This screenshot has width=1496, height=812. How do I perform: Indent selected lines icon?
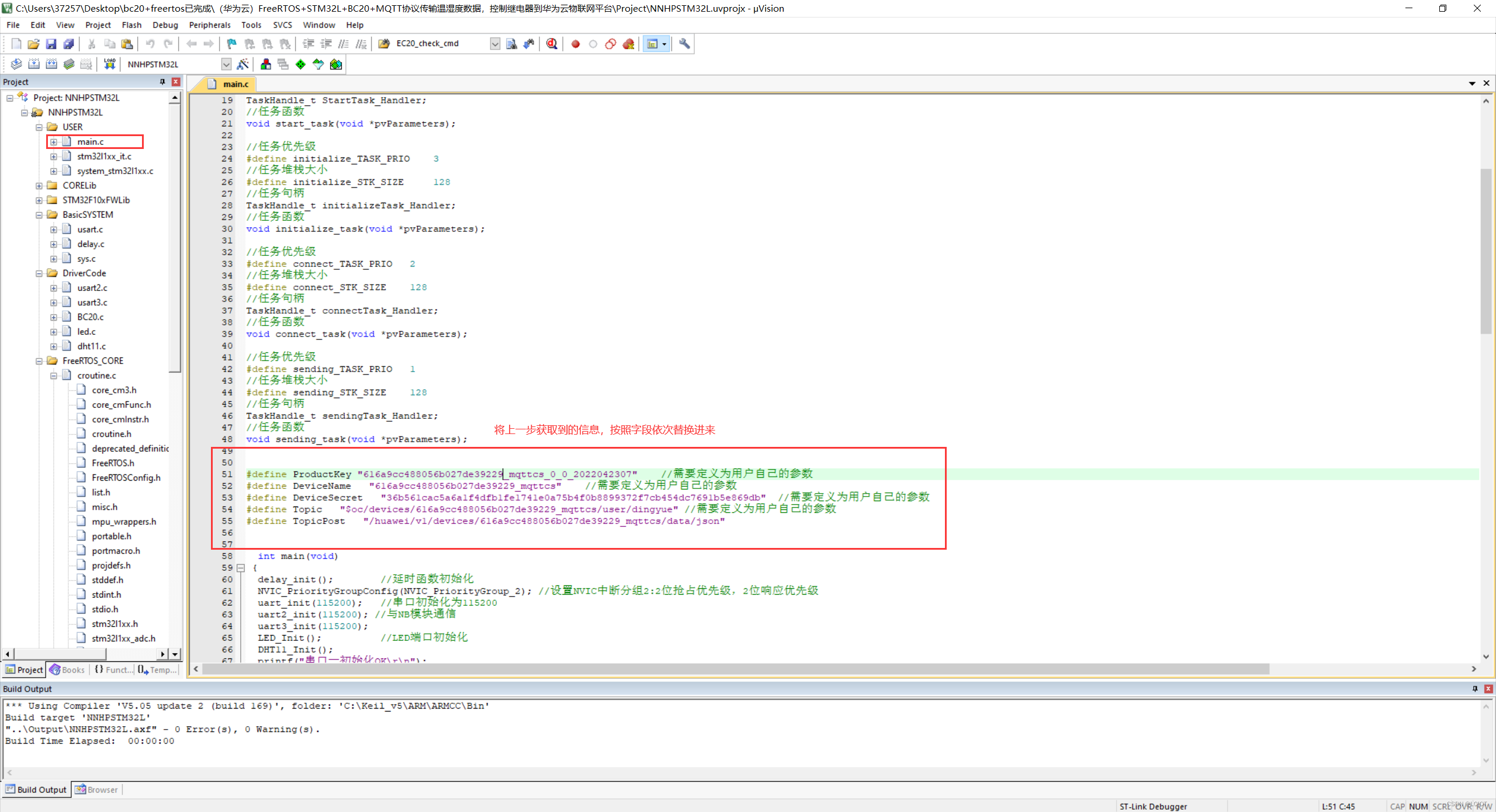(x=309, y=44)
